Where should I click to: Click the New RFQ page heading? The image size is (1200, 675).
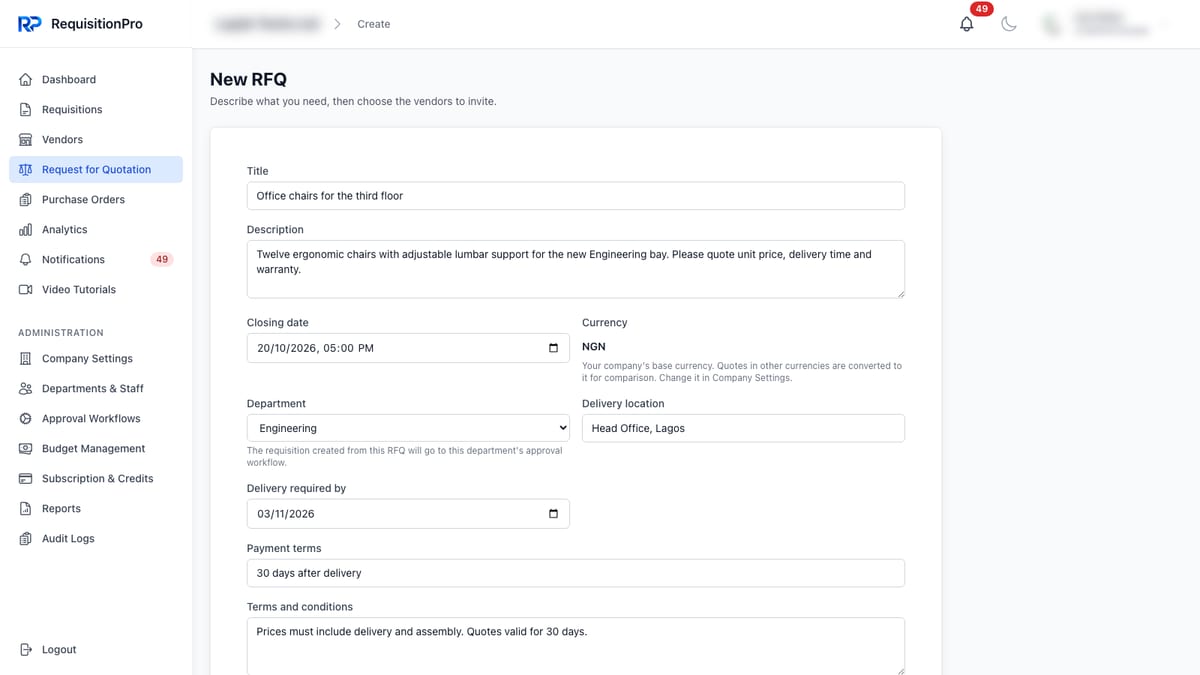point(248,79)
